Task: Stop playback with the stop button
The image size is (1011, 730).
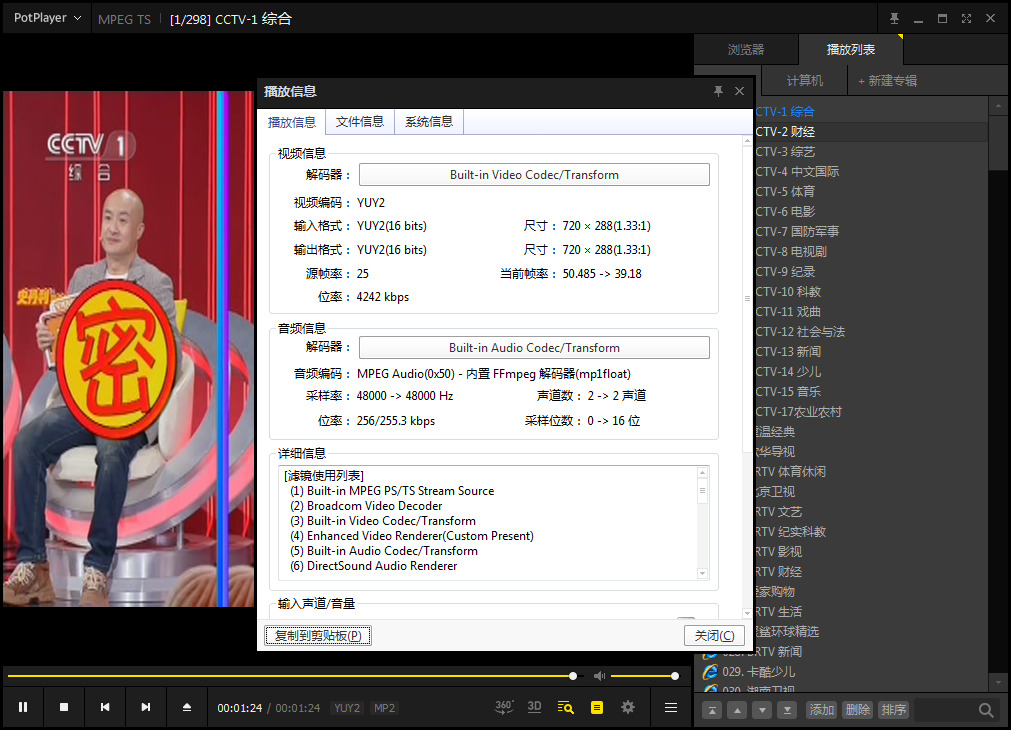Action: tap(64, 707)
